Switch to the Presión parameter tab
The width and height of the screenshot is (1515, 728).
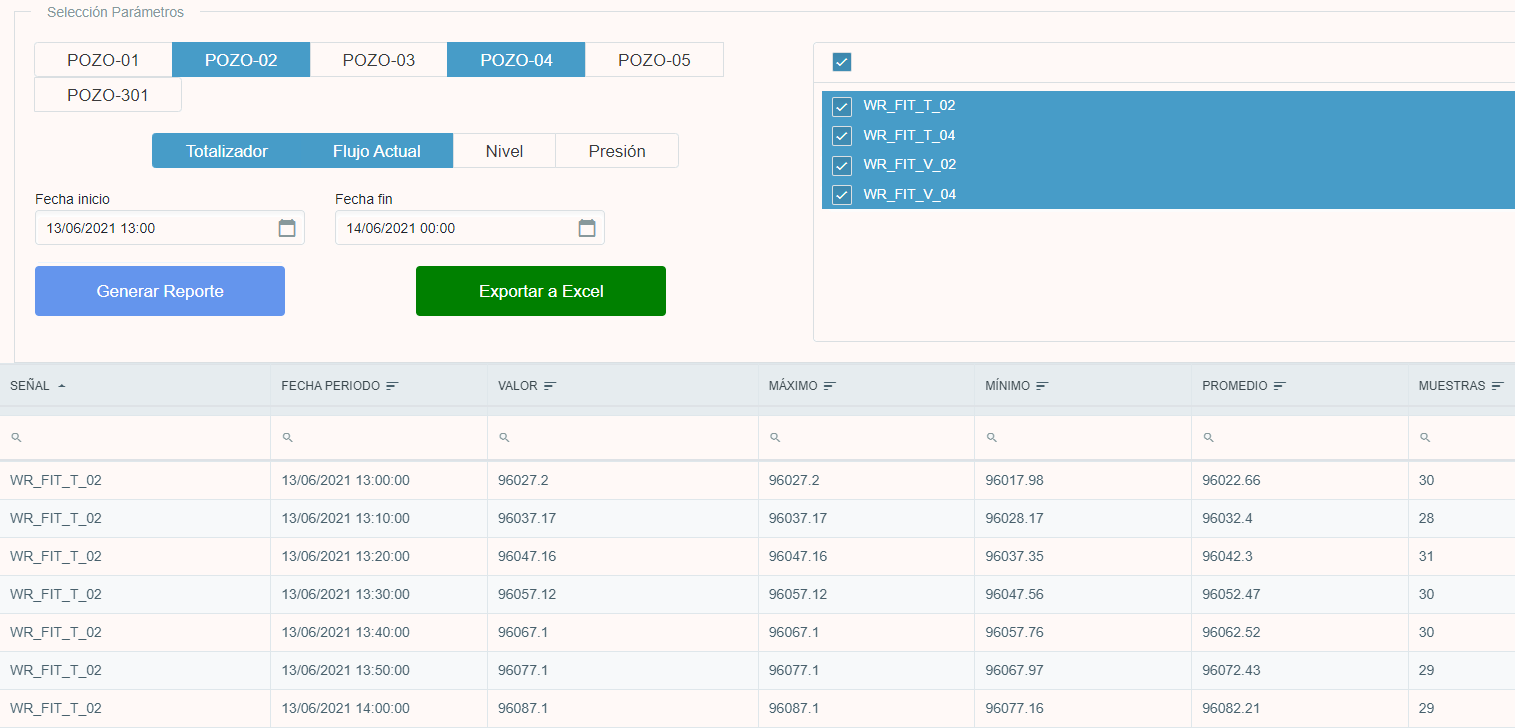[x=616, y=151]
